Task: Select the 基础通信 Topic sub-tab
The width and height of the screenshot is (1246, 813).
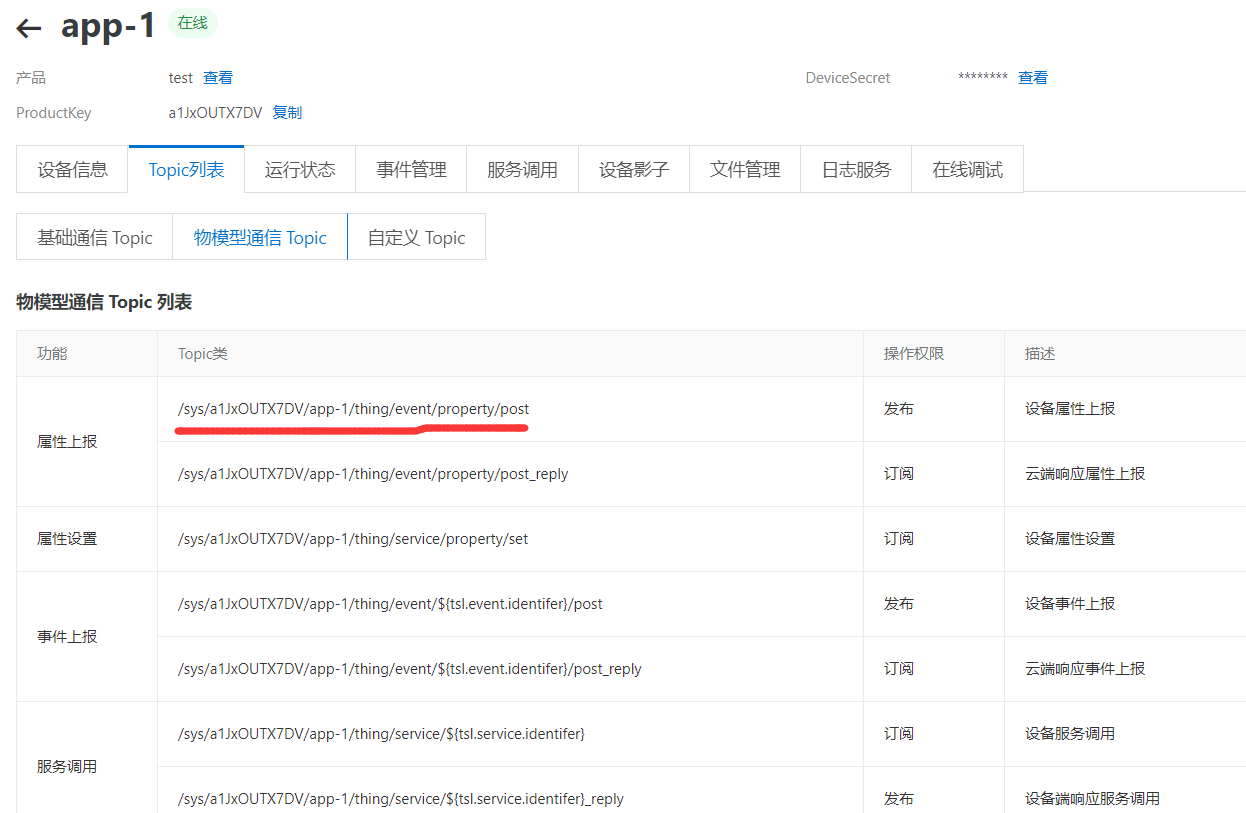Action: [95, 237]
